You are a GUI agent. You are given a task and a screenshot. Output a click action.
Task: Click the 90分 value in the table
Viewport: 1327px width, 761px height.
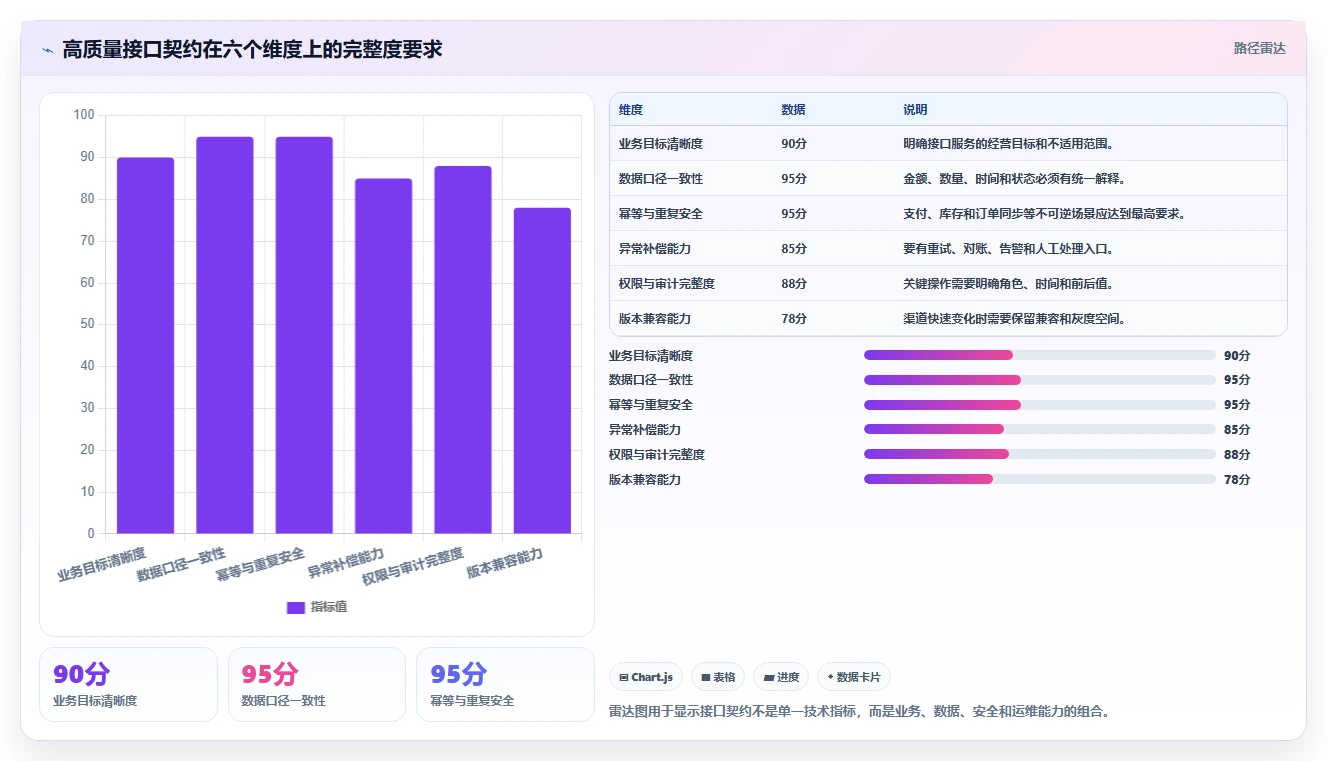794,144
